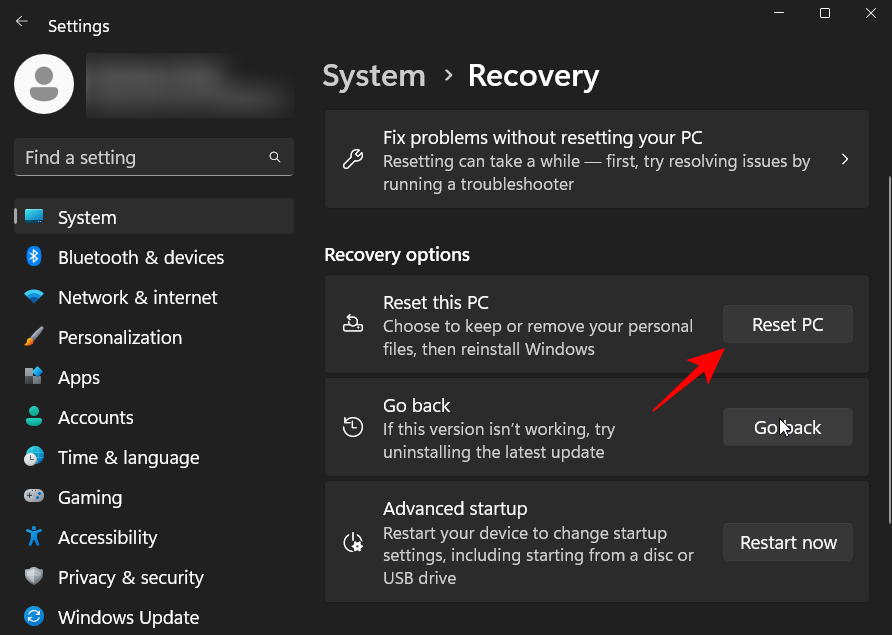Screen dimensions: 892x635
Task: Open System from the breadcrumb
Action: [374, 76]
